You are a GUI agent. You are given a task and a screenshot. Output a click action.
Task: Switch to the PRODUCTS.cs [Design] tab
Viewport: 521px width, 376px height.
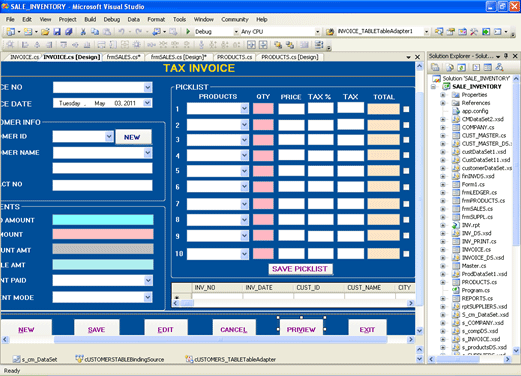pyautogui.click(x=290, y=57)
